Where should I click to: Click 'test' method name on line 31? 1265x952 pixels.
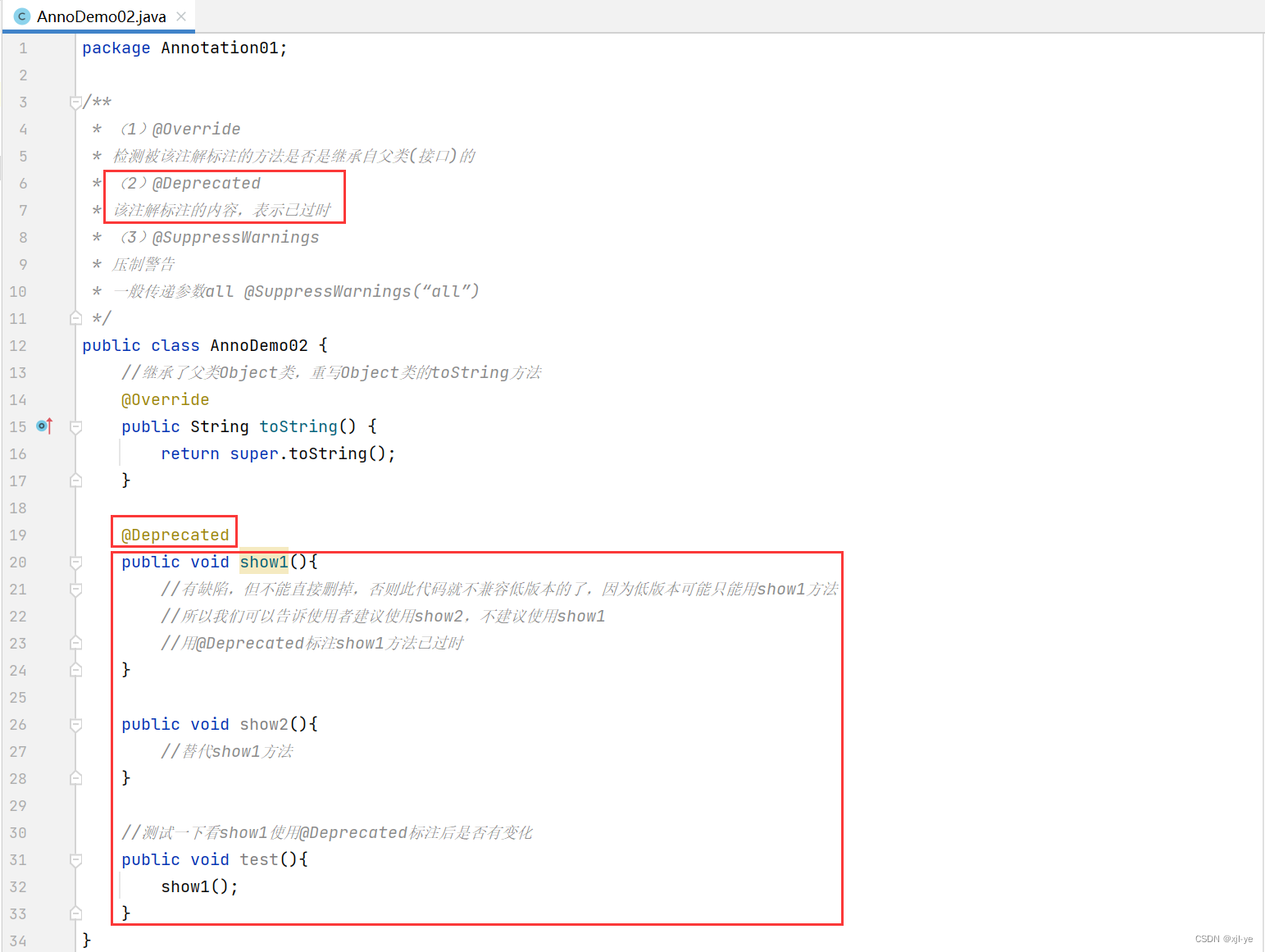pyautogui.click(x=259, y=860)
